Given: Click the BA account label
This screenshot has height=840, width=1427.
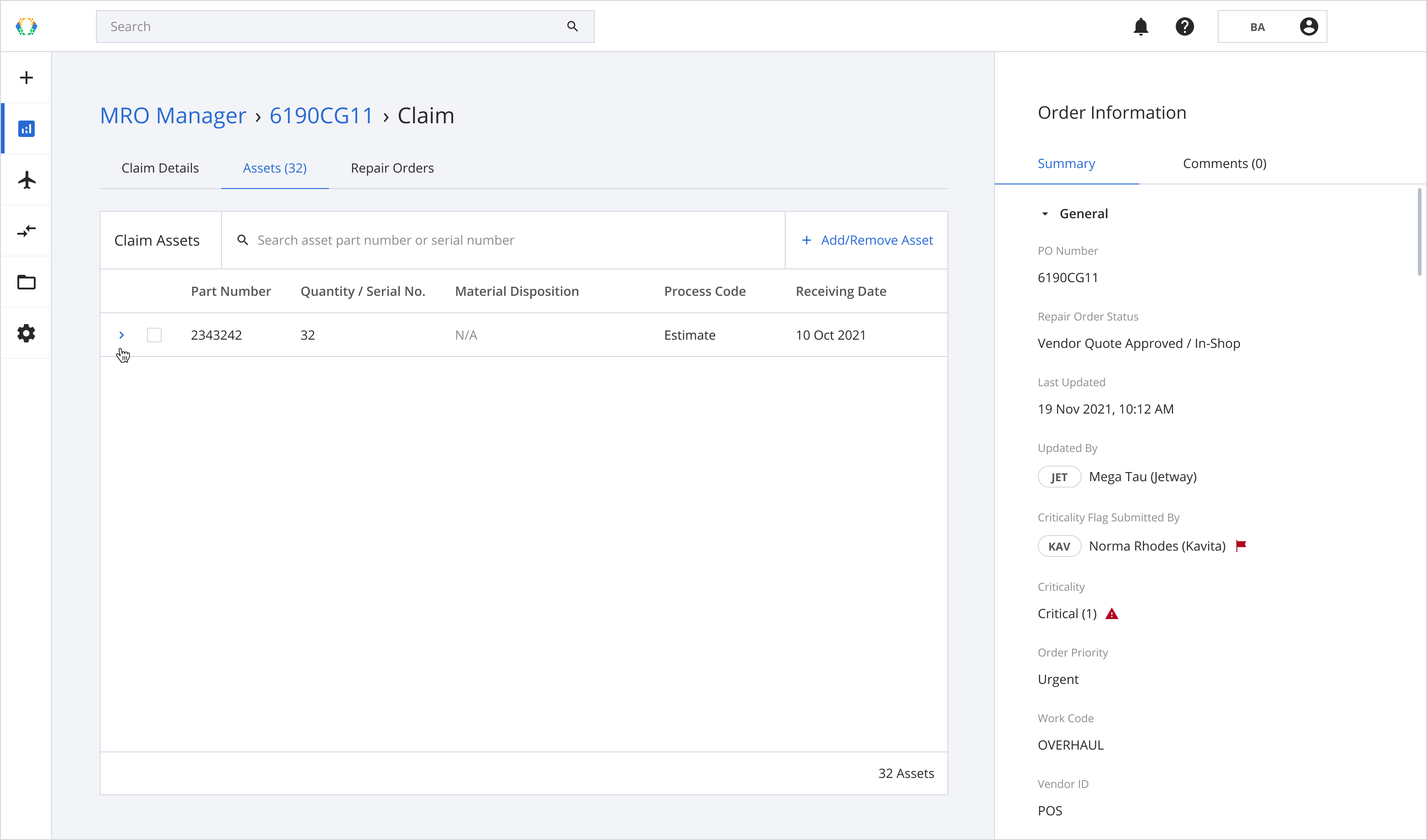Looking at the screenshot, I should pos(1257,27).
